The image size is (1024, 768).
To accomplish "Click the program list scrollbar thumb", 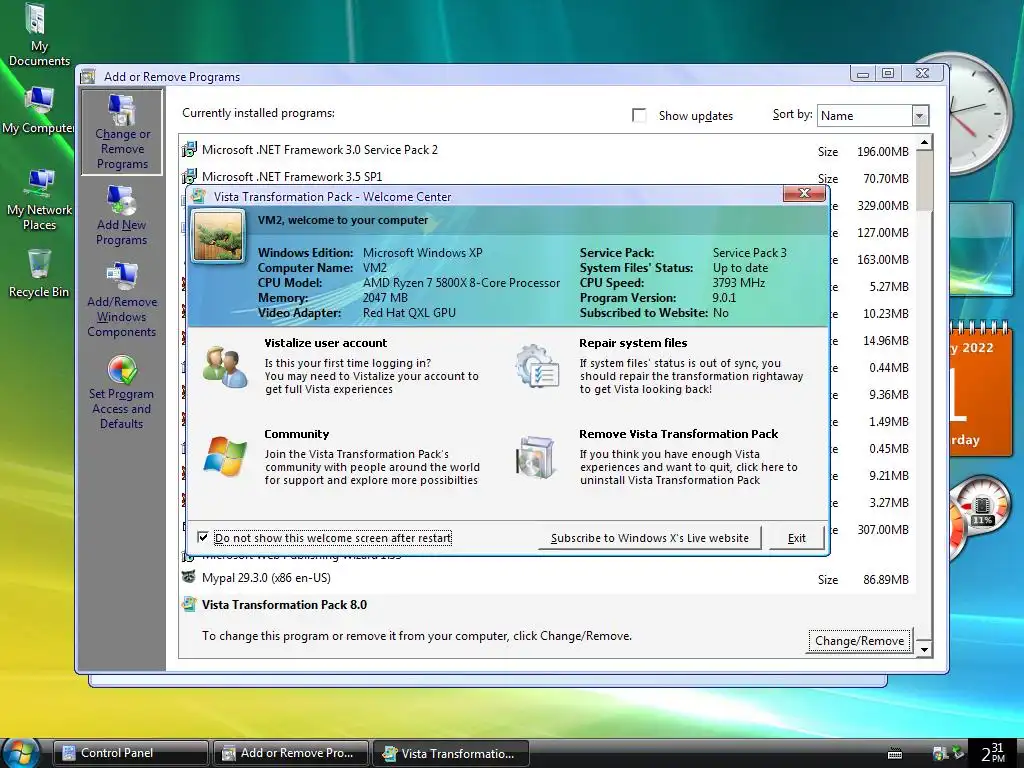I will point(924,181).
